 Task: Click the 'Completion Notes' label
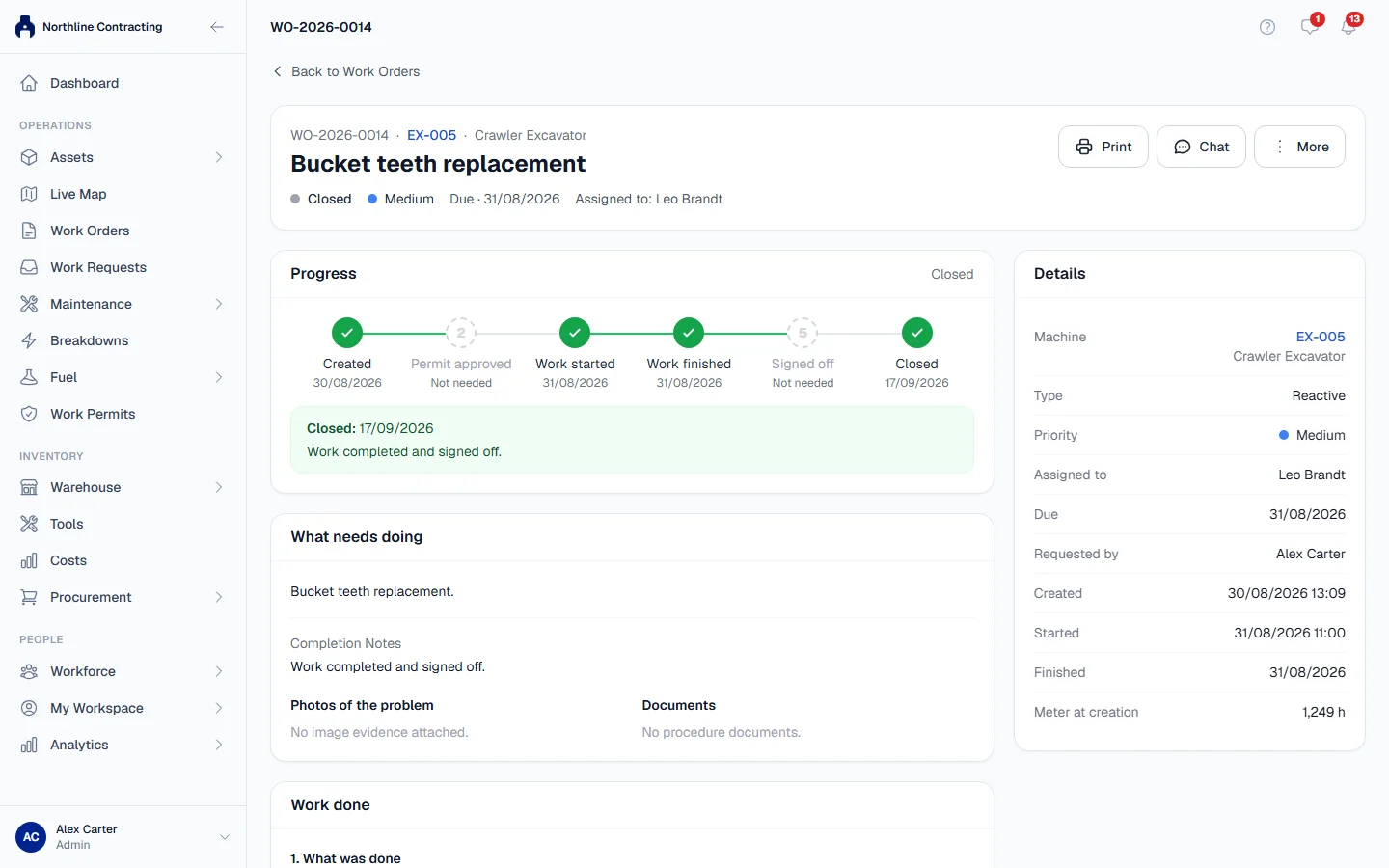point(345,643)
